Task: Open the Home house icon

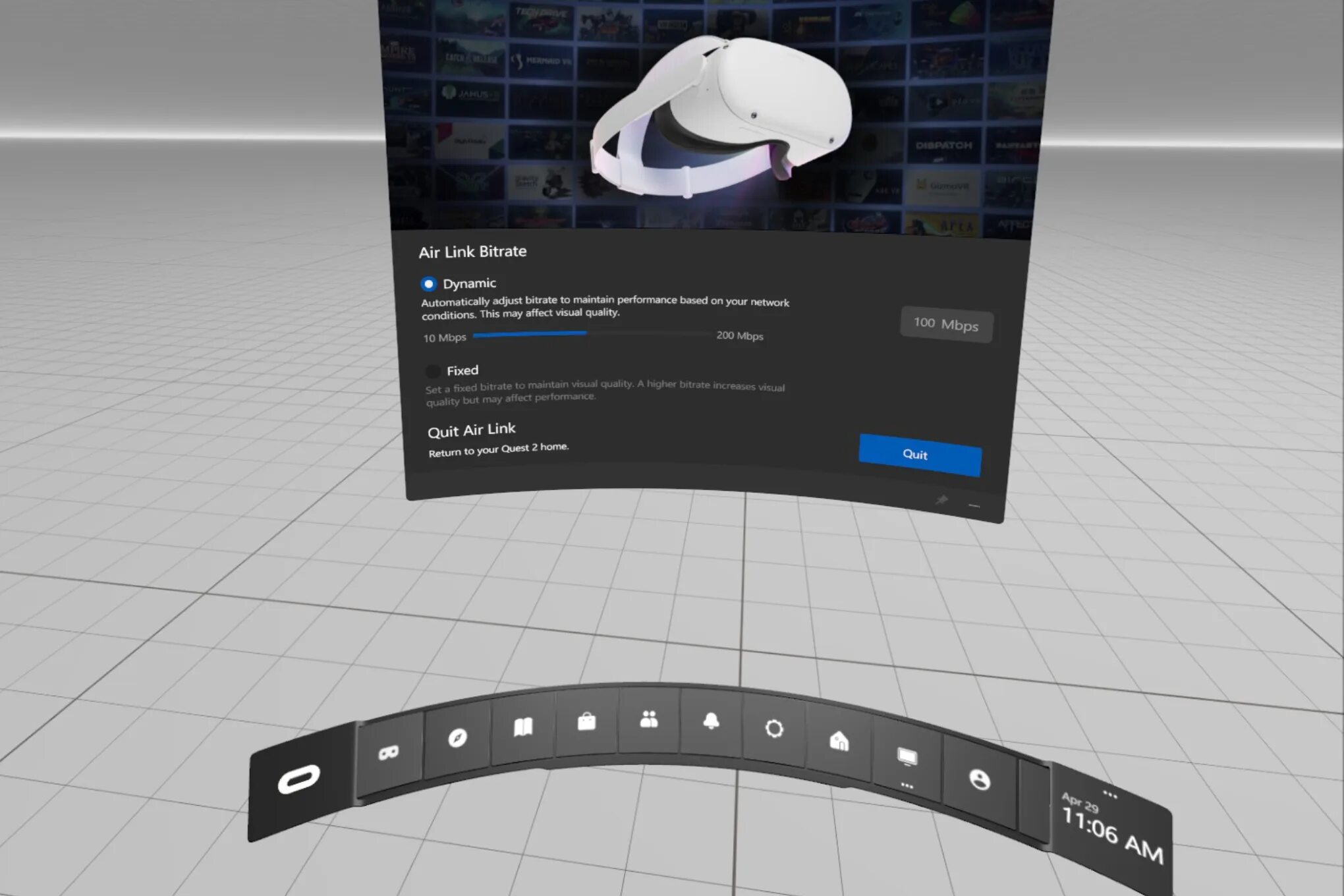Action: (x=839, y=741)
